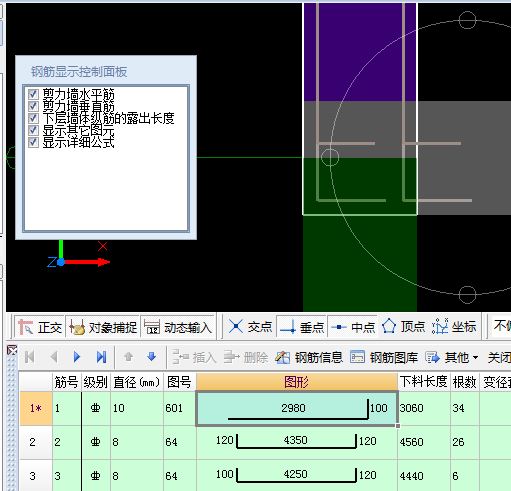Click drawing number 64 in row 2
The image size is (511, 491).
[180, 442]
